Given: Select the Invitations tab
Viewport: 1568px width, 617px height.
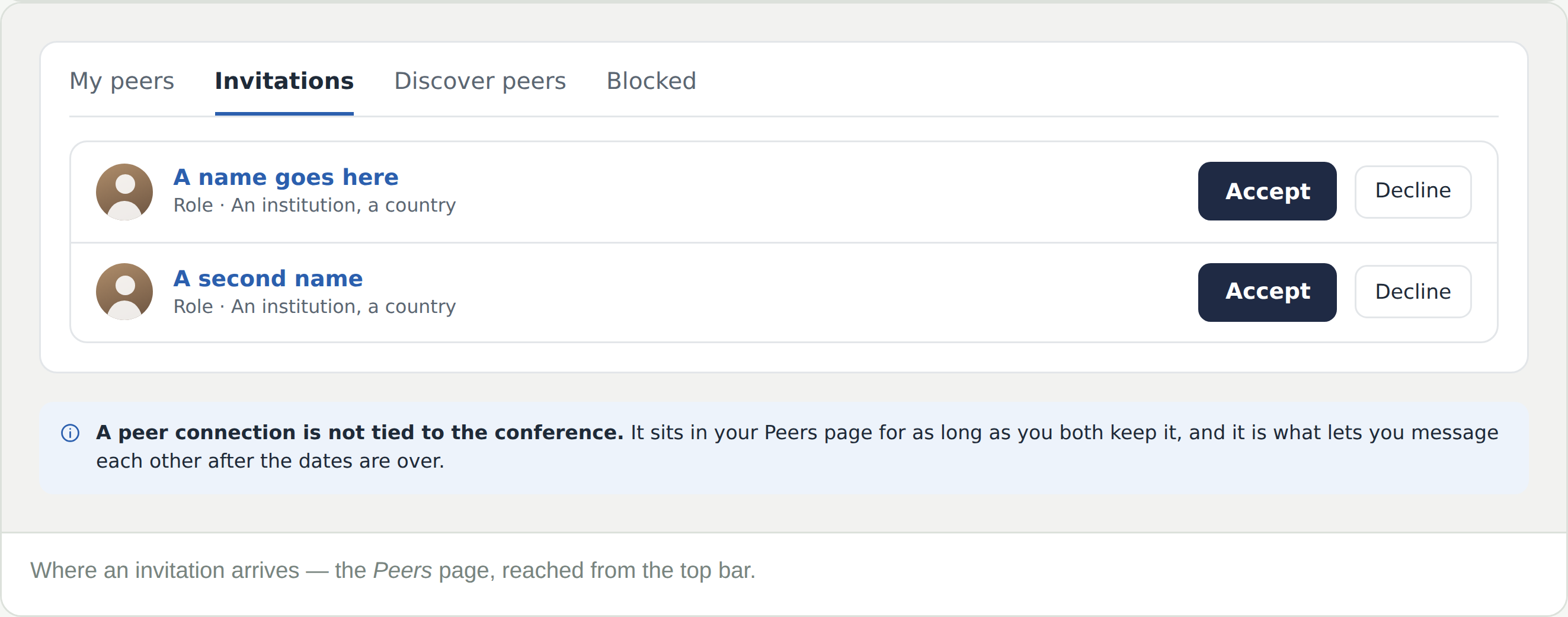Looking at the screenshot, I should (x=284, y=81).
